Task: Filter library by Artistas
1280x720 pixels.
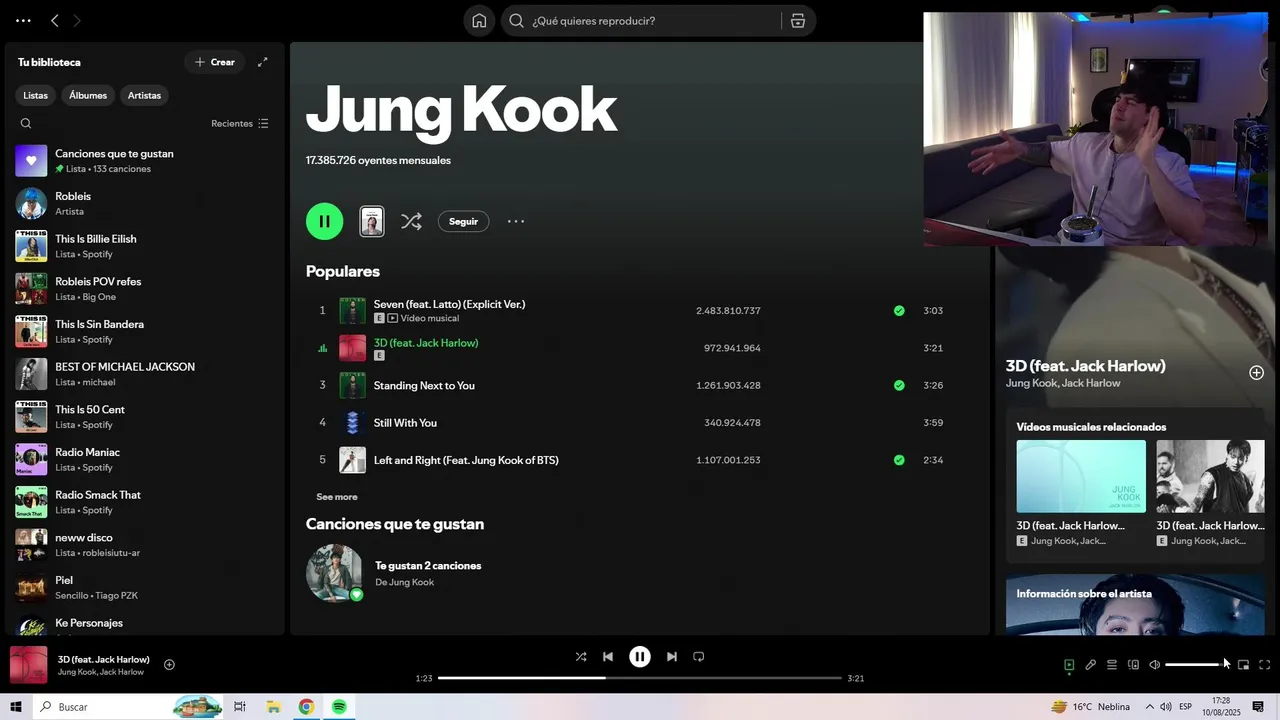Action: 144,95
